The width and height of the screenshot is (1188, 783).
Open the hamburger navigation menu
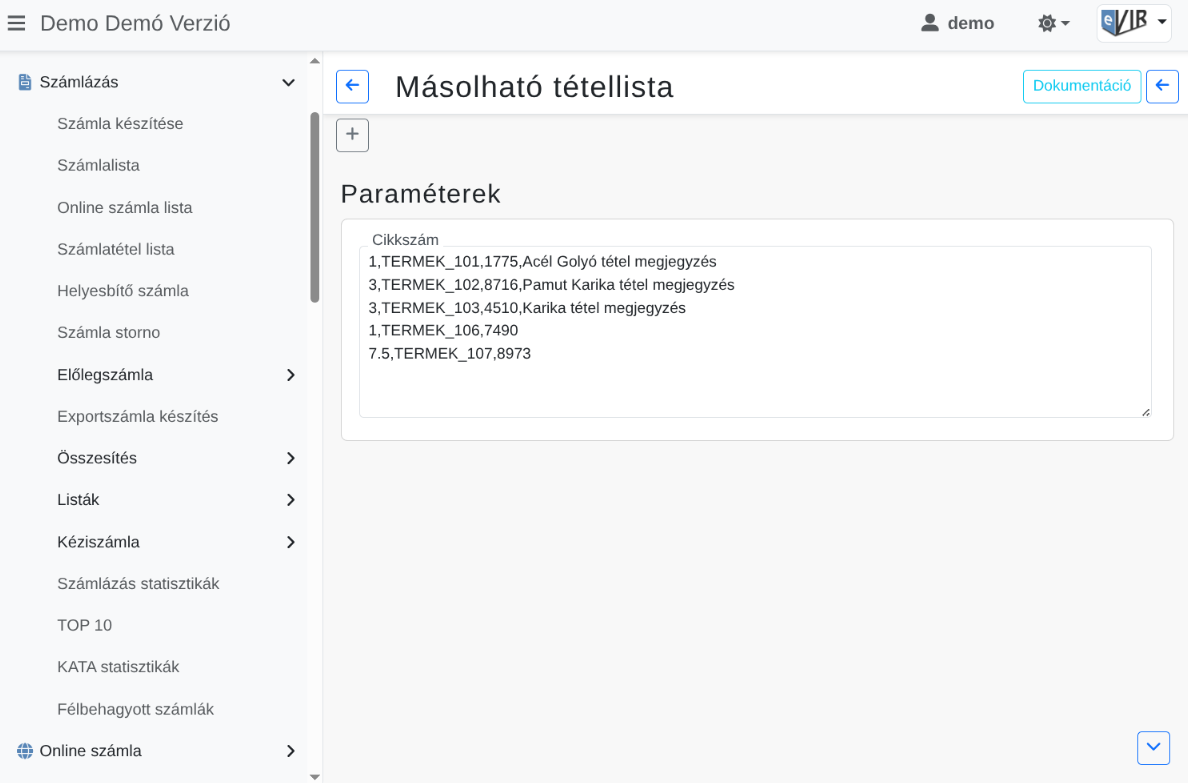click(x=16, y=23)
